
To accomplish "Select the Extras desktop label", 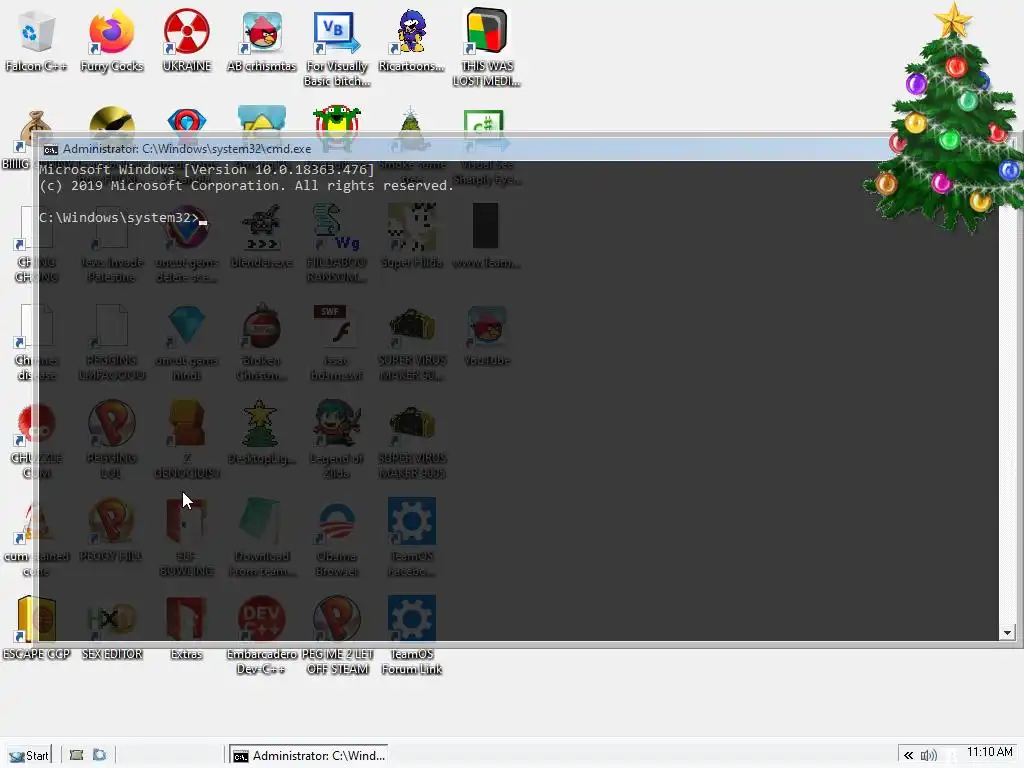I will click(186, 654).
